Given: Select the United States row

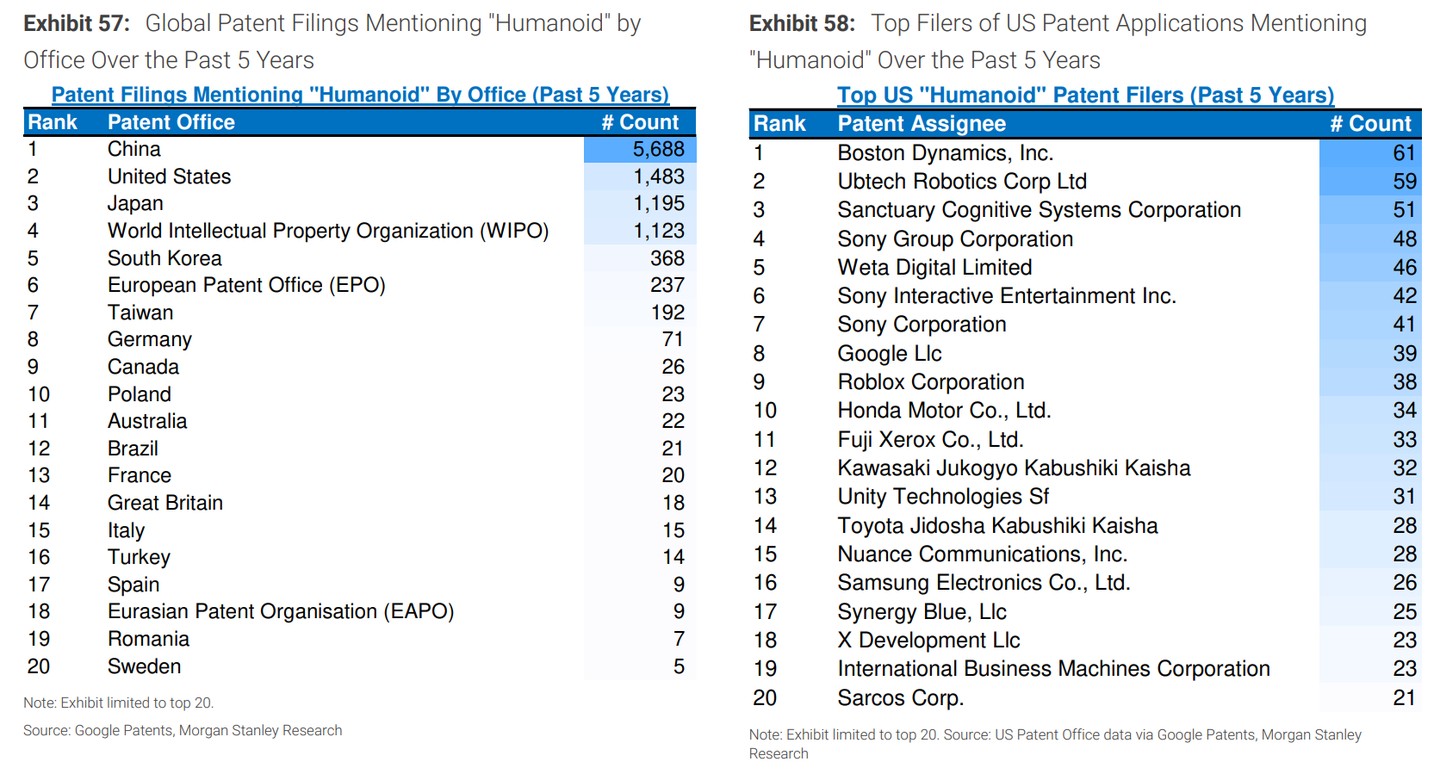Looking at the screenshot, I should (x=169, y=177).
